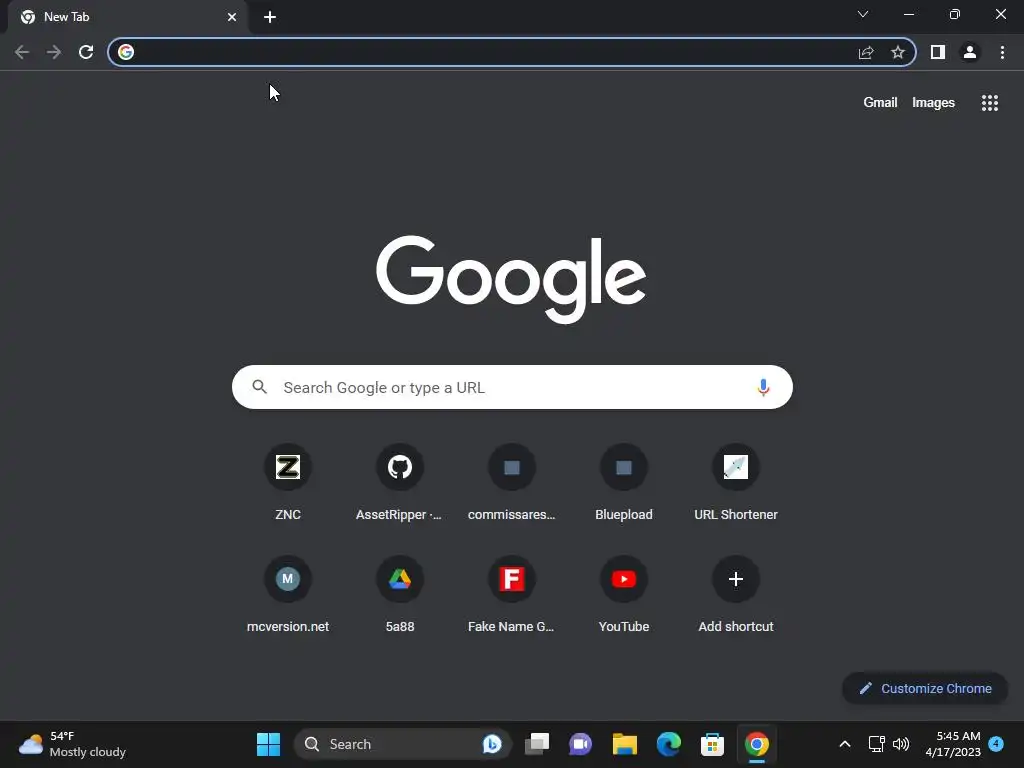Show hidden system tray icons
The width and height of the screenshot is (1024, 768).
tap(844, 744)
